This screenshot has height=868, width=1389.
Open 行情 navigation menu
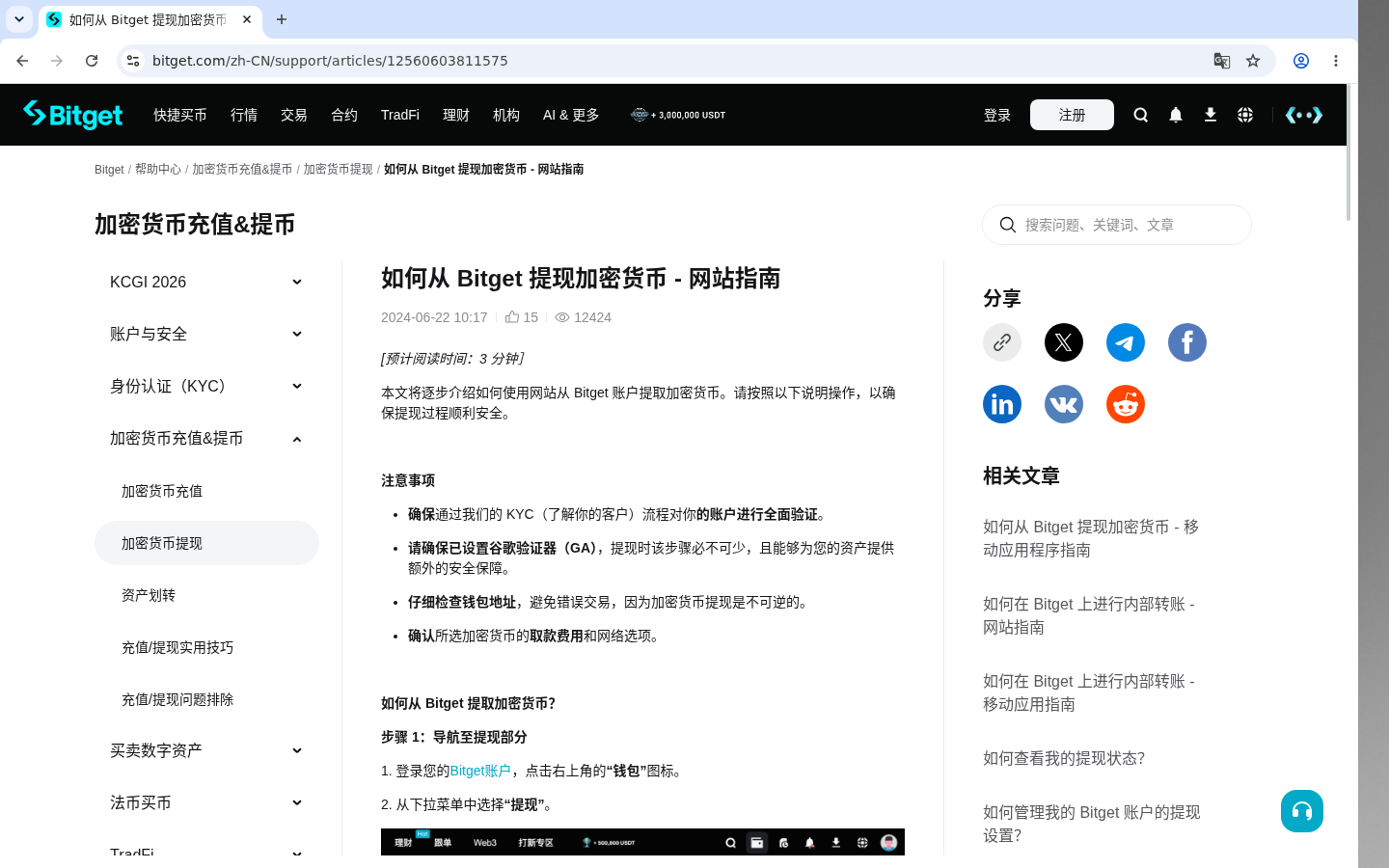tap(244, 115)
